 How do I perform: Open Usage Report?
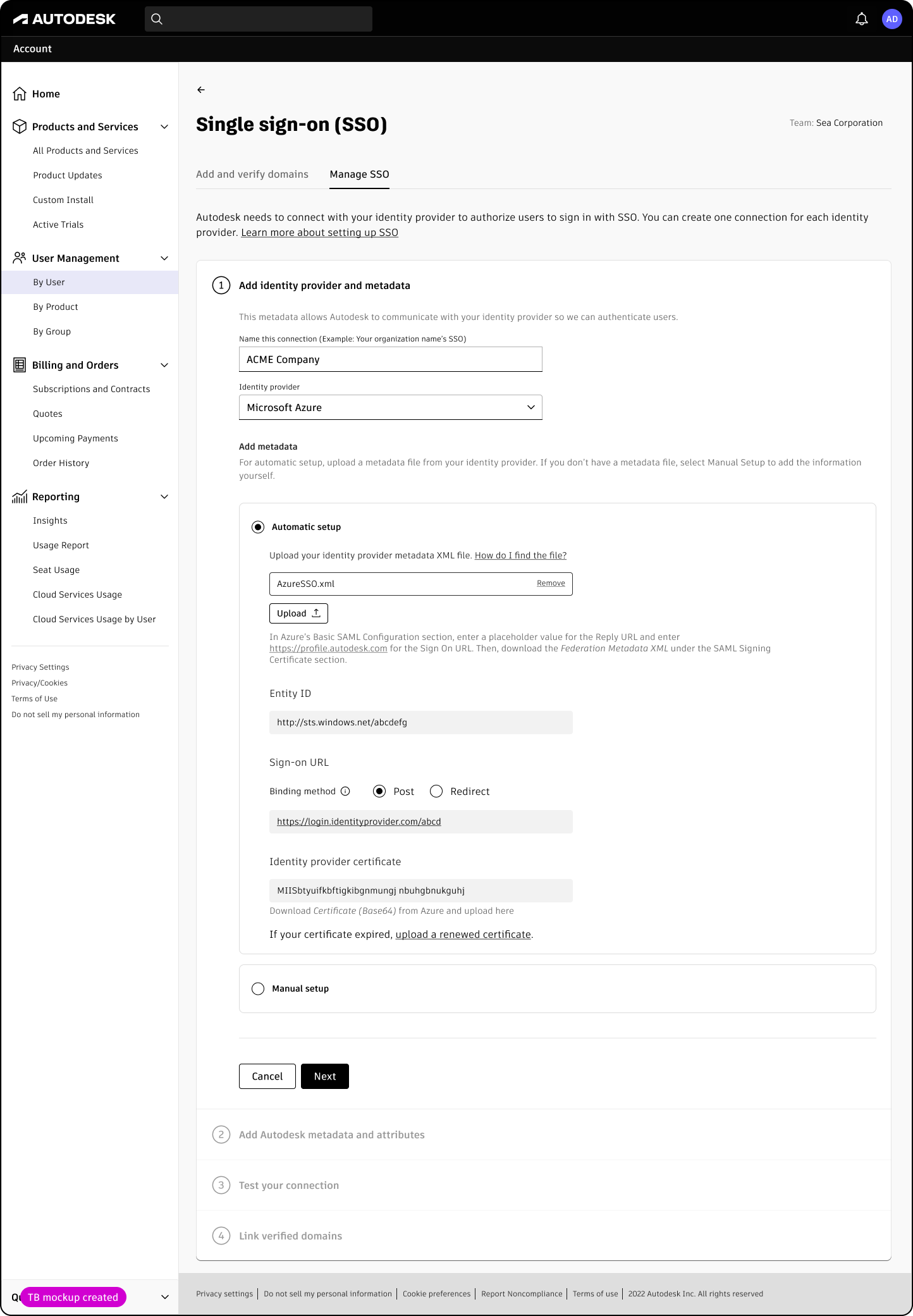tap(61, 545)
